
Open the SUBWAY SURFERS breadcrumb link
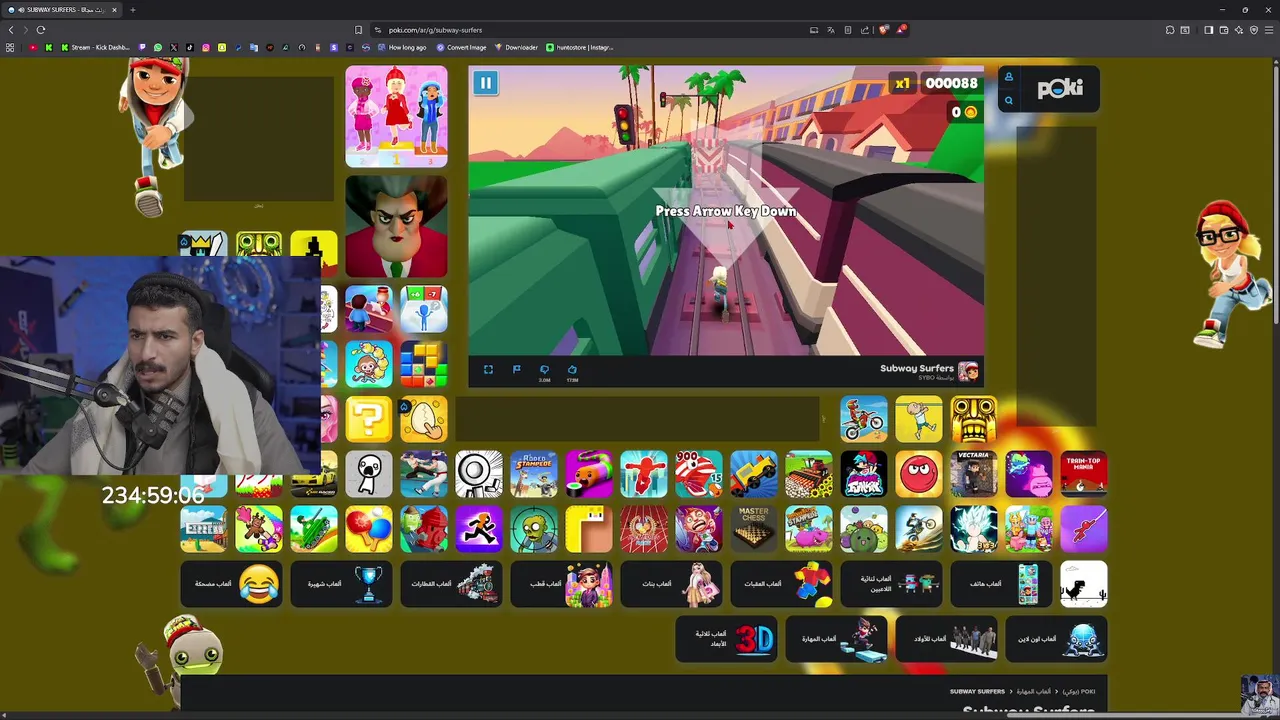[x=977, y=692]
